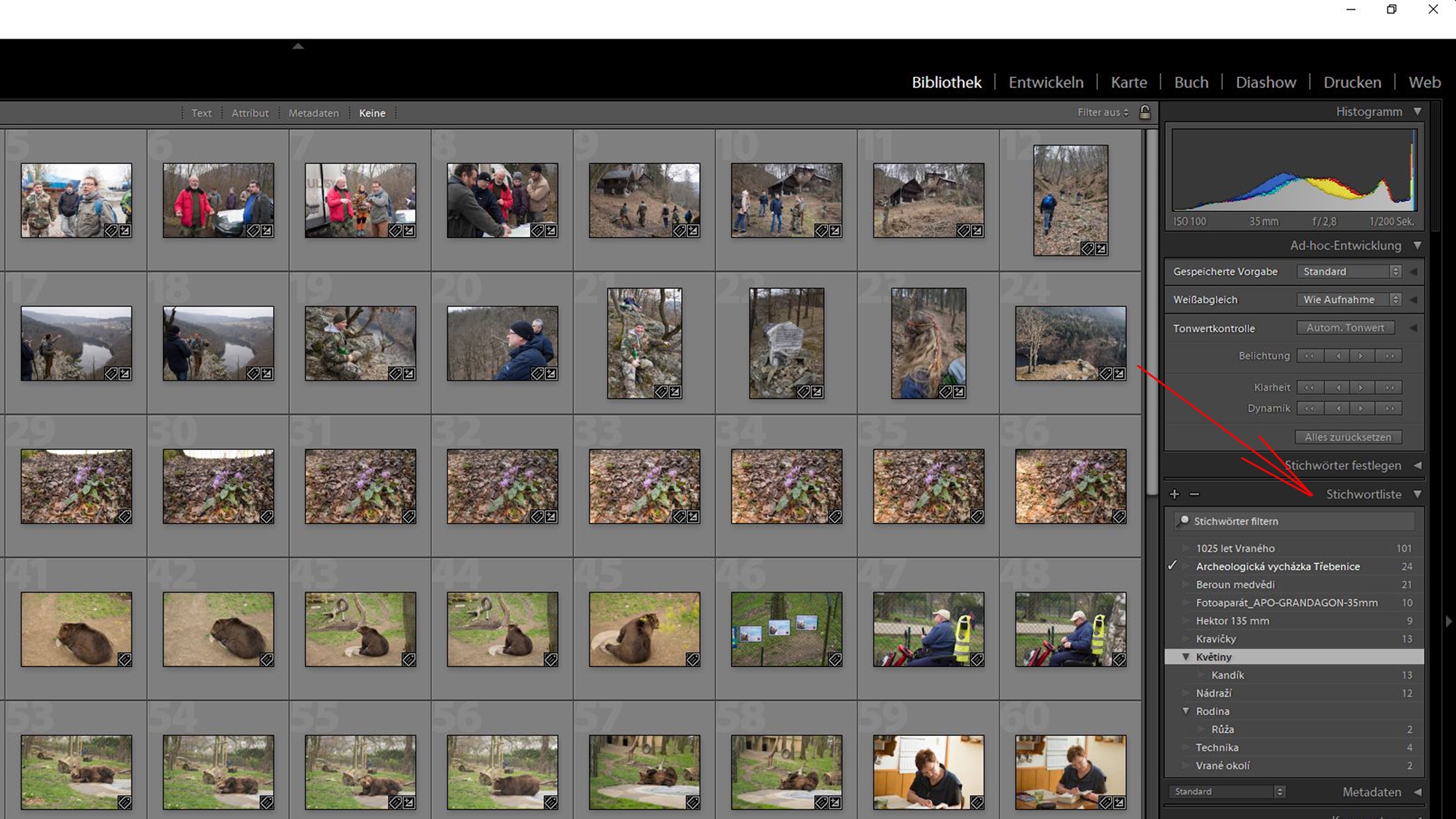Click the plus icon to add keyword
Viewport: 1456px width, 819px height.
click(x=1174, y=494)
